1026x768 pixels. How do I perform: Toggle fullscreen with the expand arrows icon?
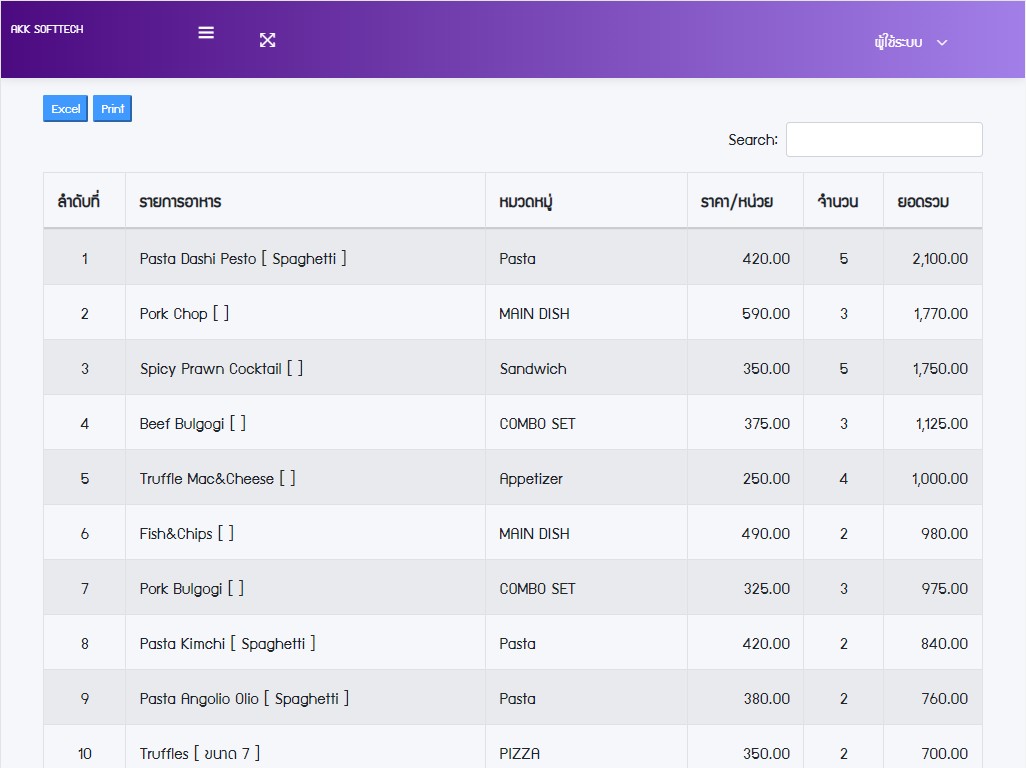click(x=267, y=40)
